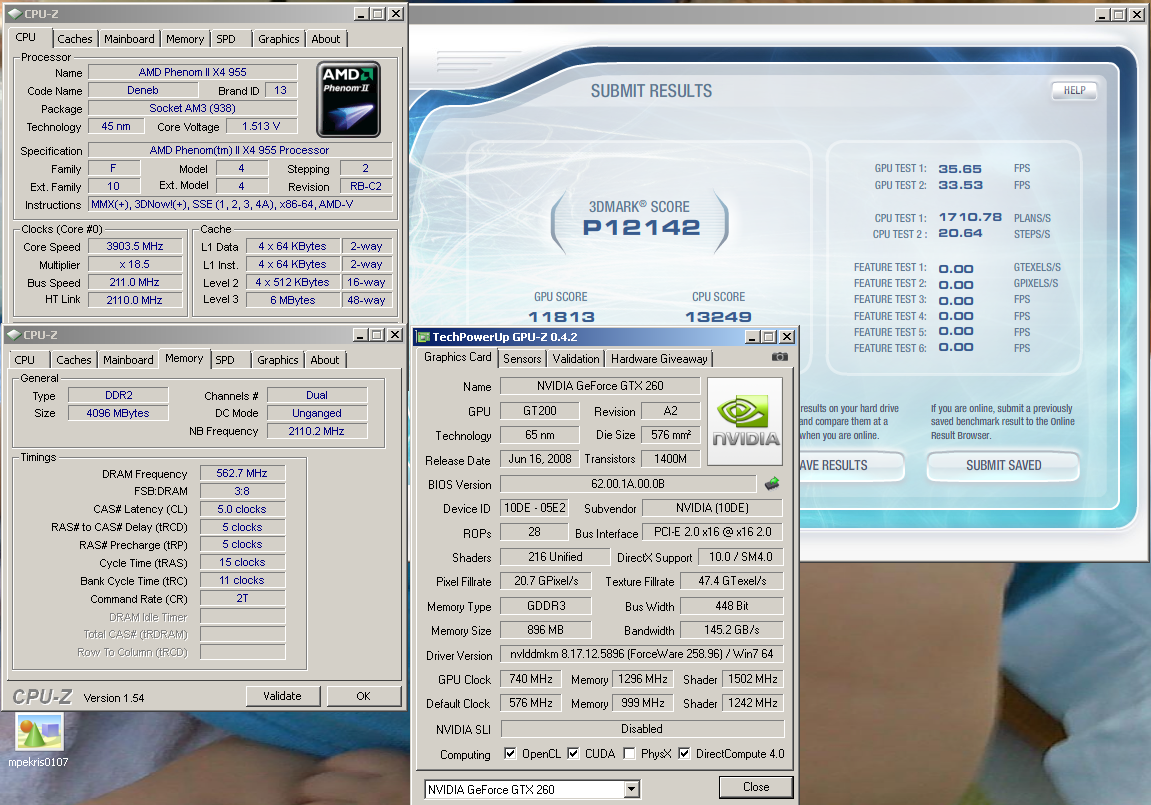Viewport: 1151px width, 805px height.
Task: Click the CPU score value 13249
Action: pos(718,317)
